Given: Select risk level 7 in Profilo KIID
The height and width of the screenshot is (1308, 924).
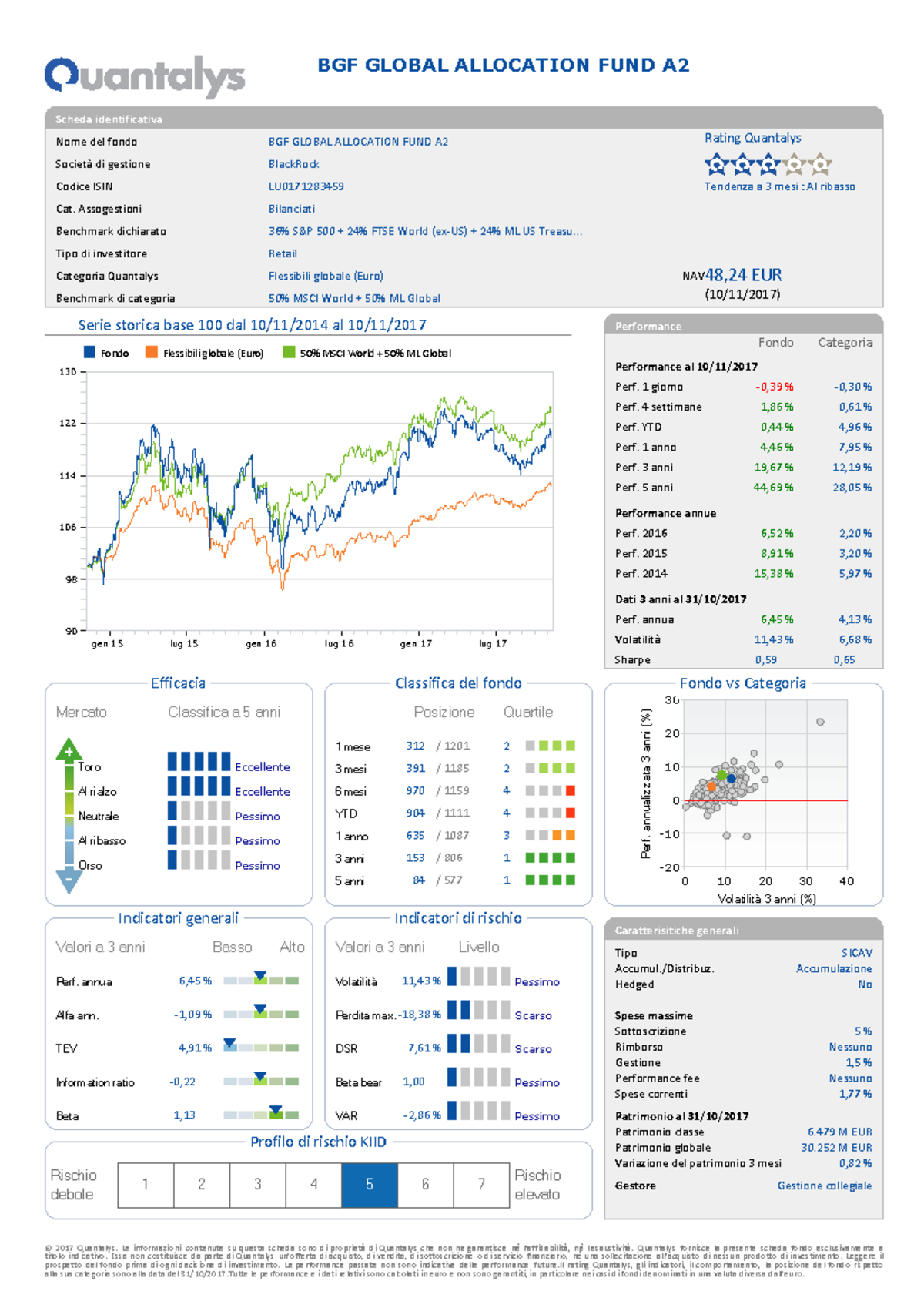Looking at the screenshot, I should 481,1185.
